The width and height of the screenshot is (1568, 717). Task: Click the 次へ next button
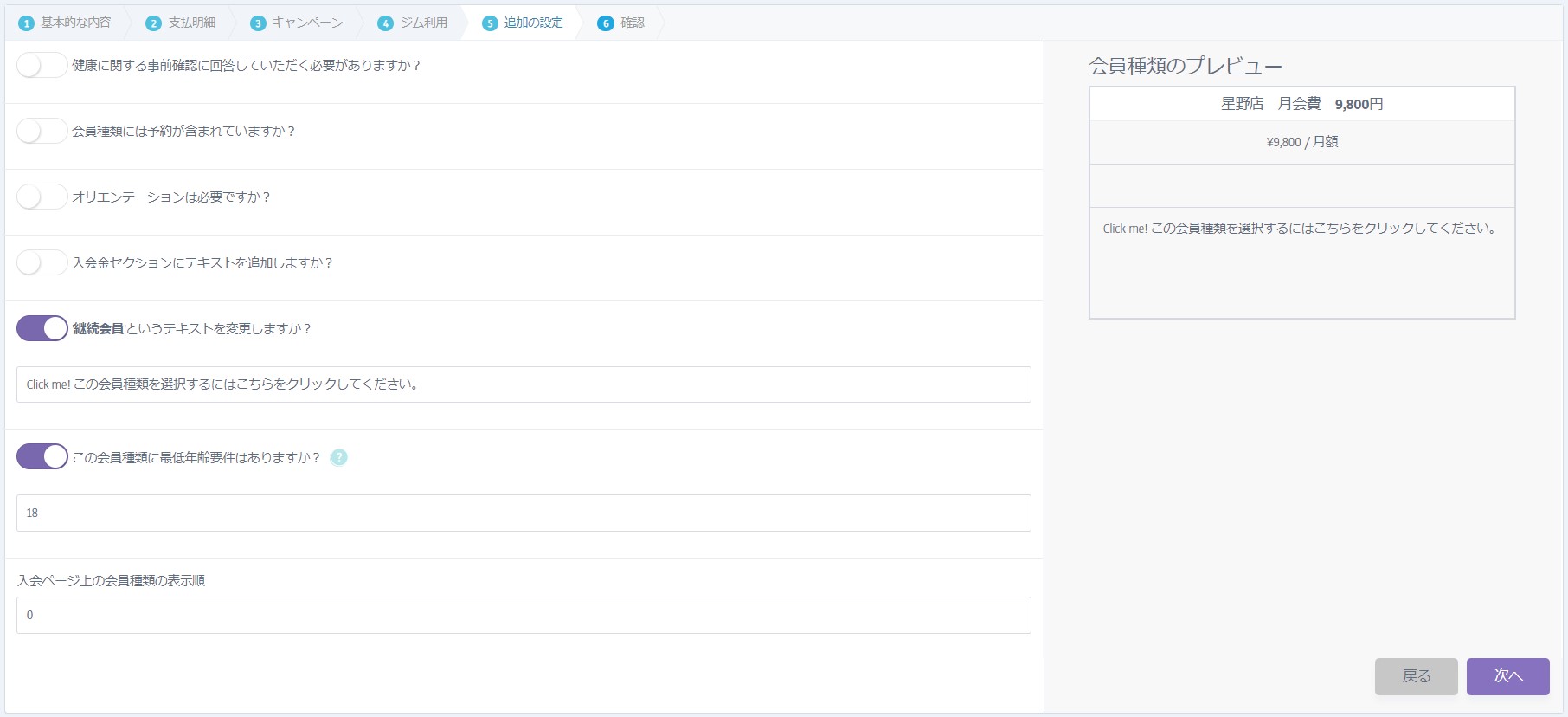[1508, 676]
